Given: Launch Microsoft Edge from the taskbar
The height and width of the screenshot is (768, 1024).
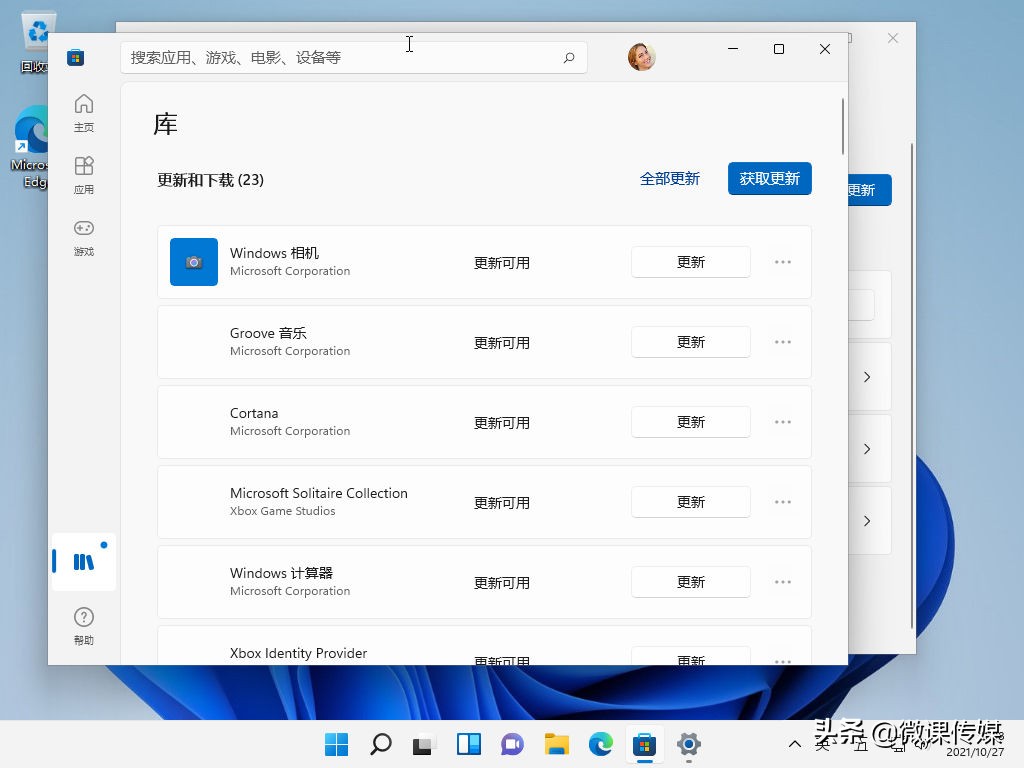Looking at the screenshot, I should click(x=600, y=745).
